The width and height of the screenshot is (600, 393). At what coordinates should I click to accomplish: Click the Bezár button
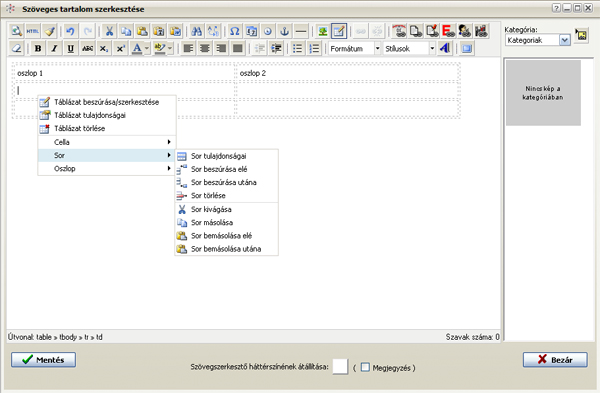click(555, 360)
